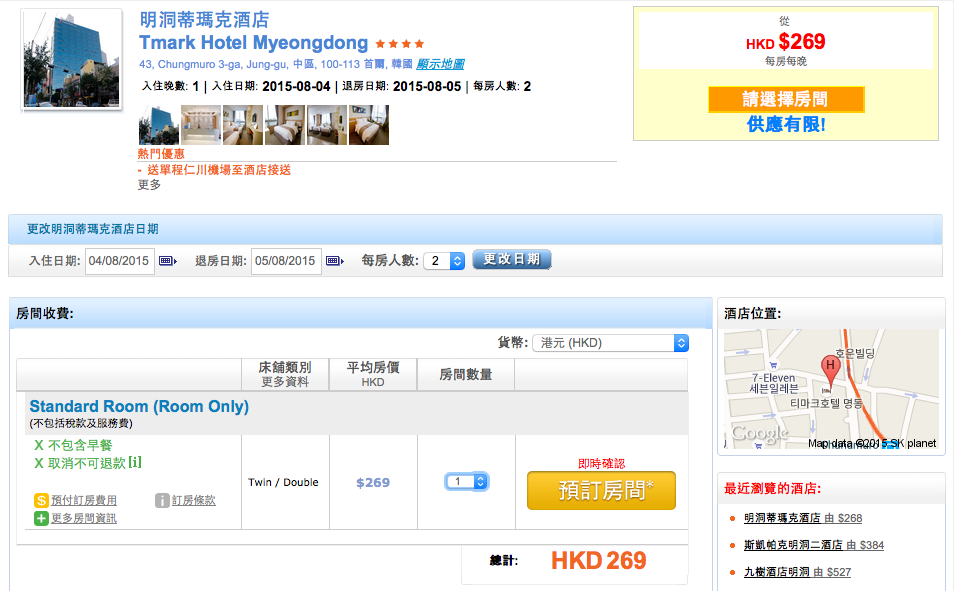Click the main hotel building photo
959x591 pixels.
coord(72,59)
